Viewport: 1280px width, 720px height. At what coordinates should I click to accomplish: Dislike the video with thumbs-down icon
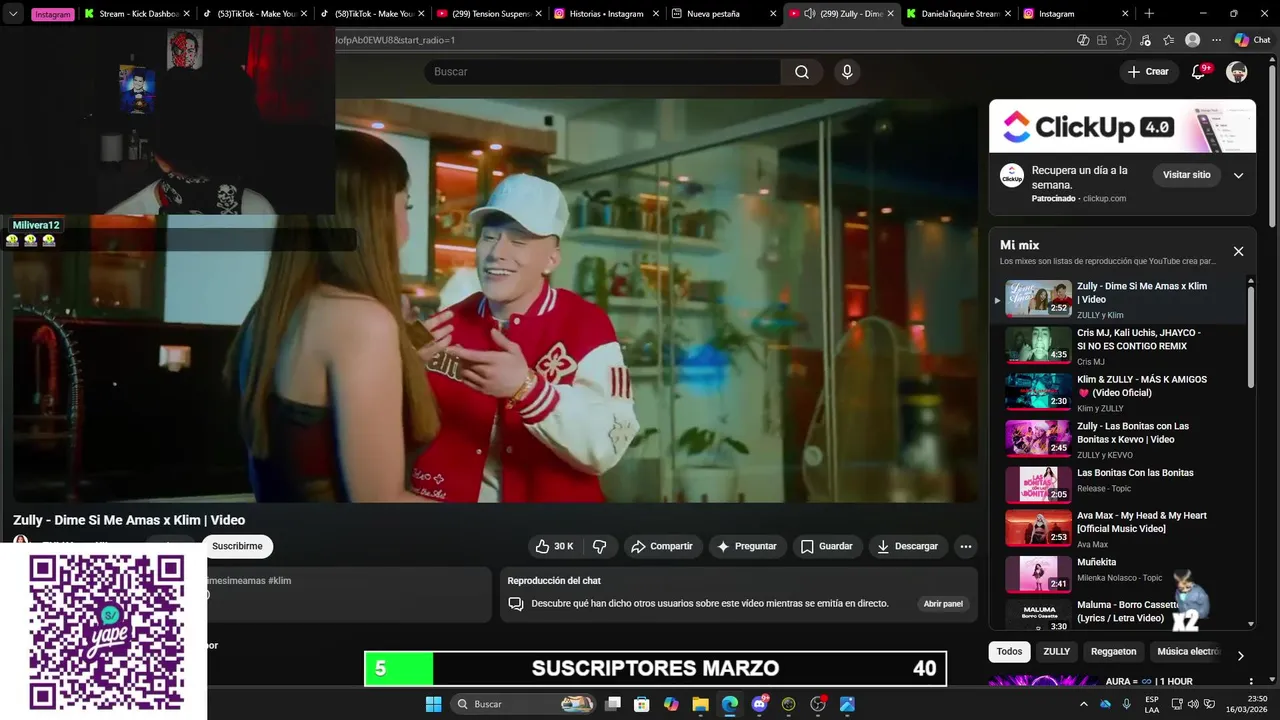click(x=600, y=546)
